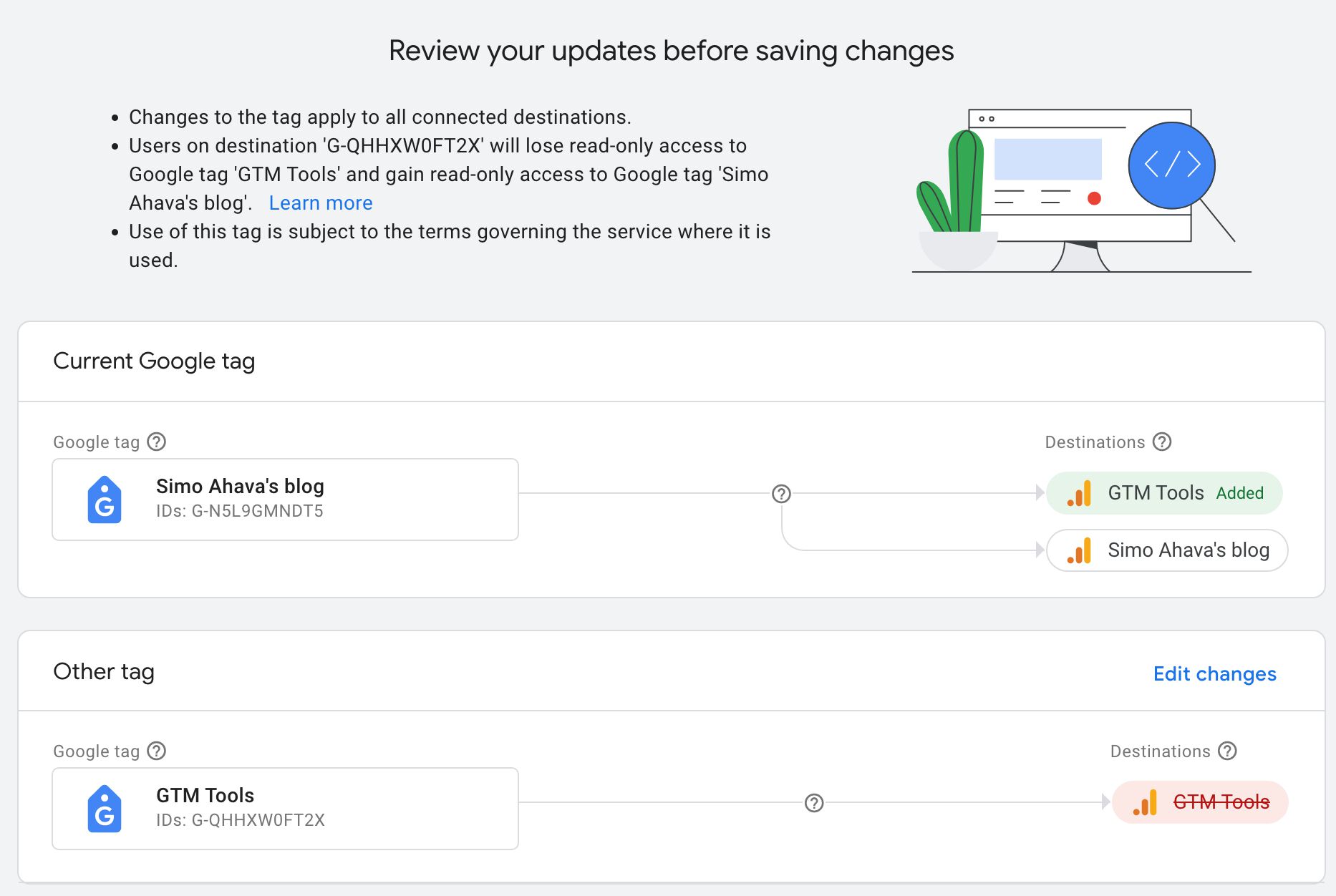The image size is (1336, 896).
Task: Select the removed GTM Tools destination chip
Action: point(1200,802)
